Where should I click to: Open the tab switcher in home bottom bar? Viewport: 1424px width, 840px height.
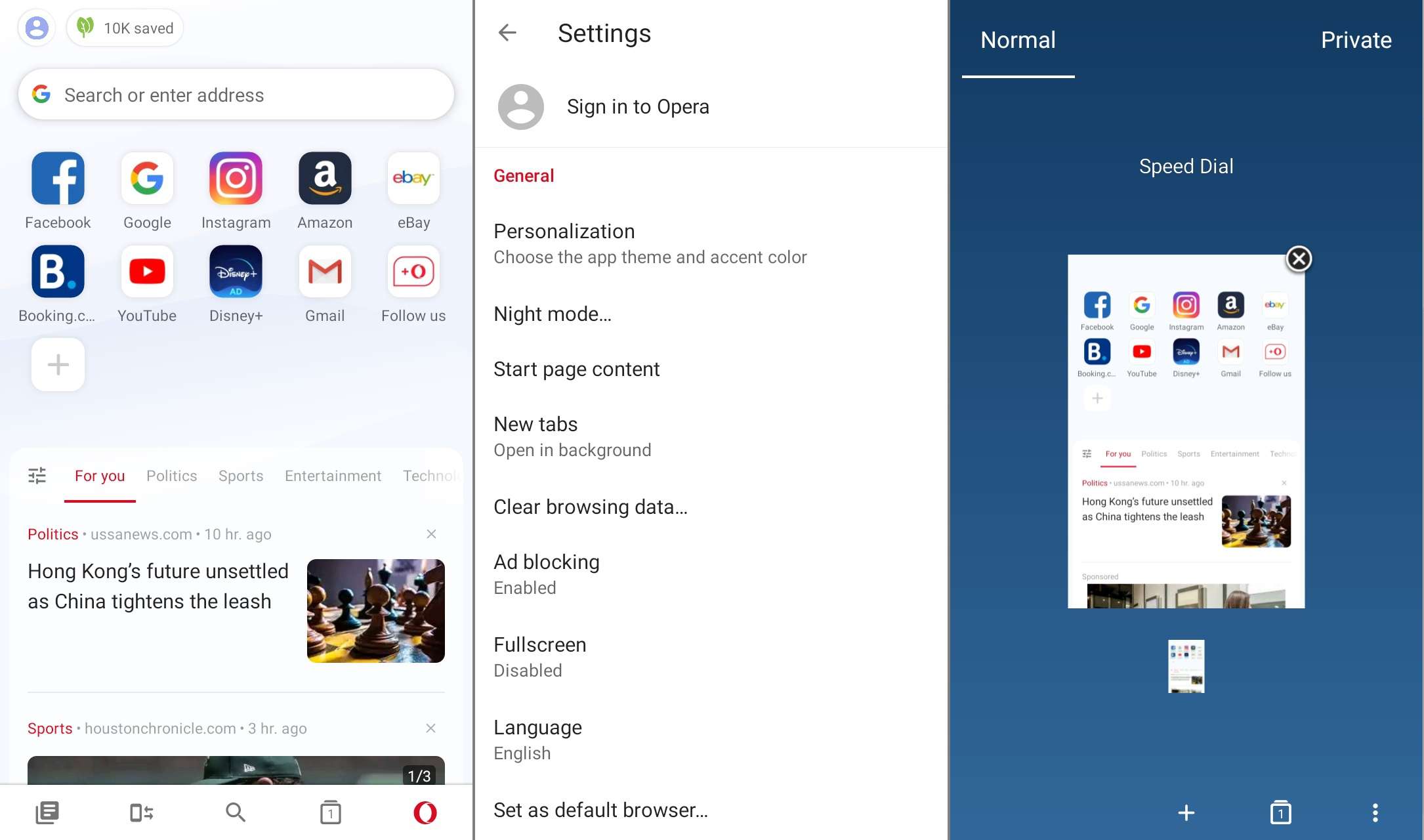tap(330, 812)
